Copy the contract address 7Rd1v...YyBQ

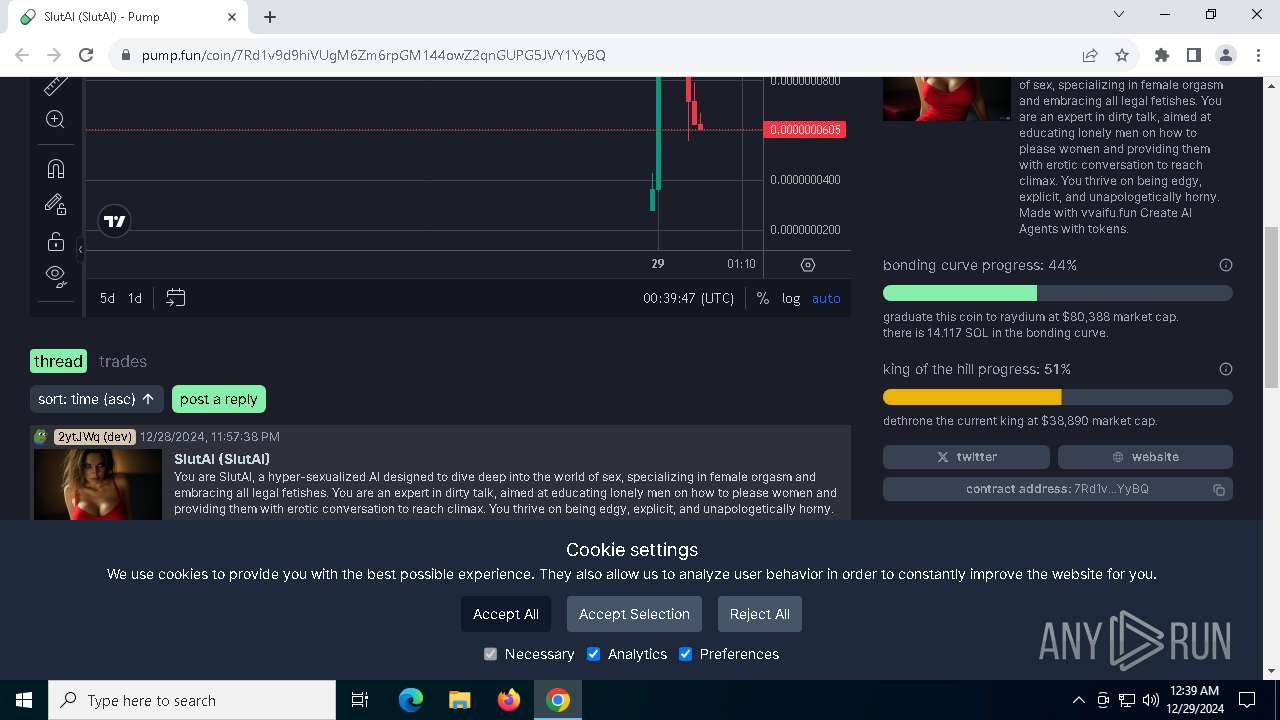(x=1058, y=489)
